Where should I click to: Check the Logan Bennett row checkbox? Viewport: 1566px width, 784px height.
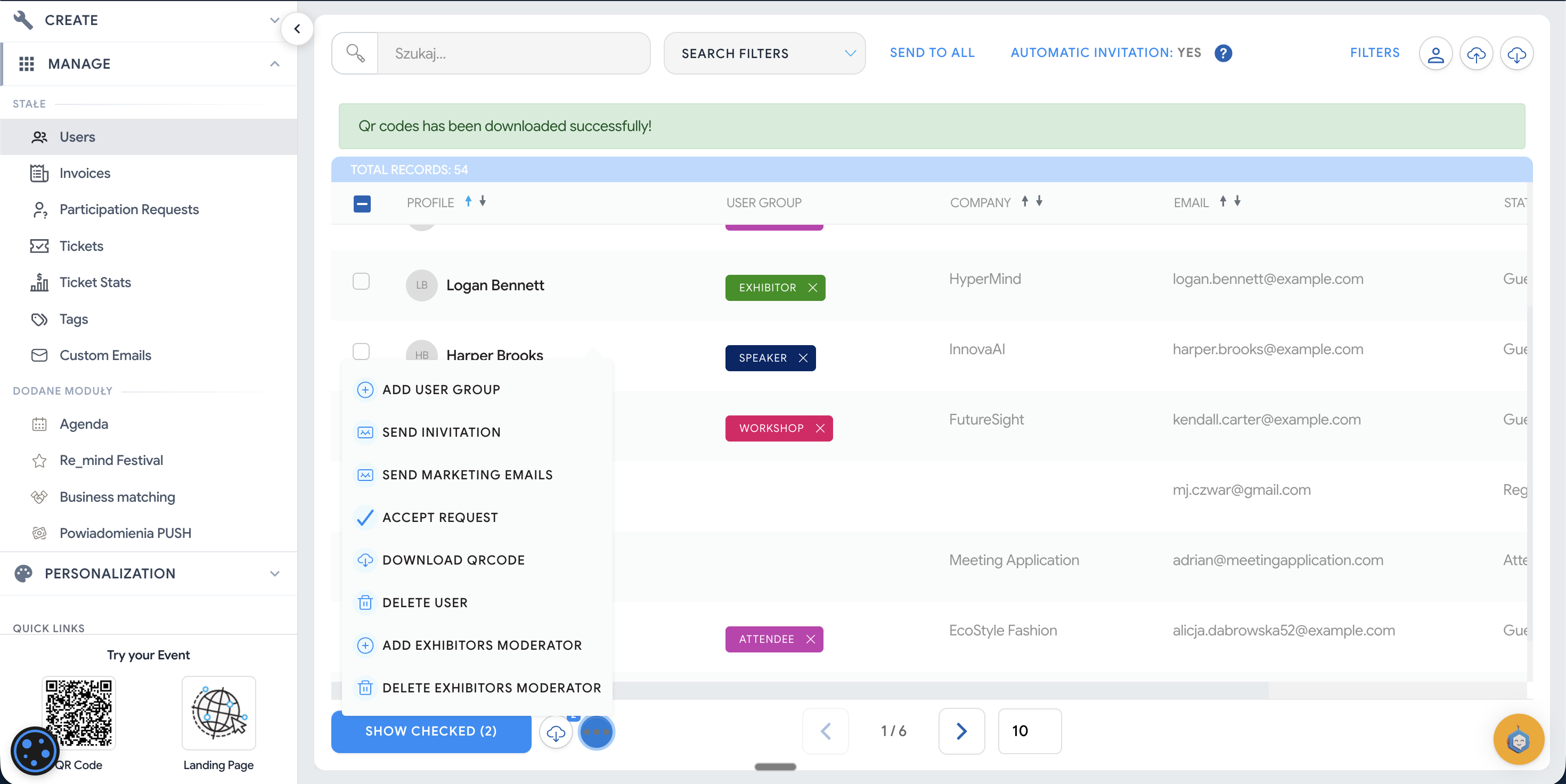click(361, 281)
